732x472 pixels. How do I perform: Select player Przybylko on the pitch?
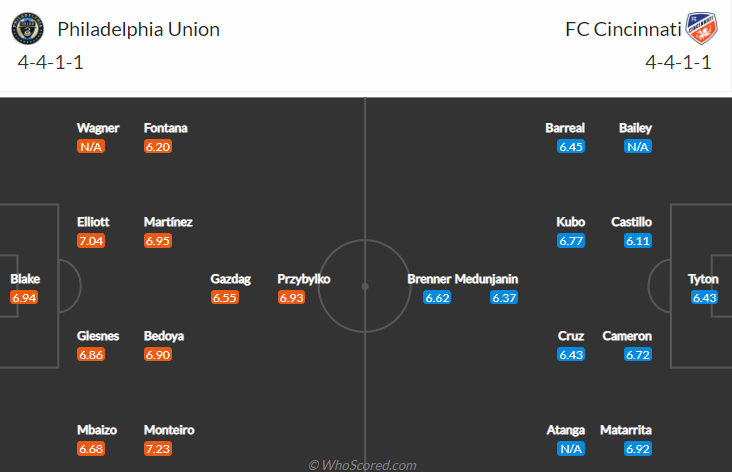coord(304,279)
